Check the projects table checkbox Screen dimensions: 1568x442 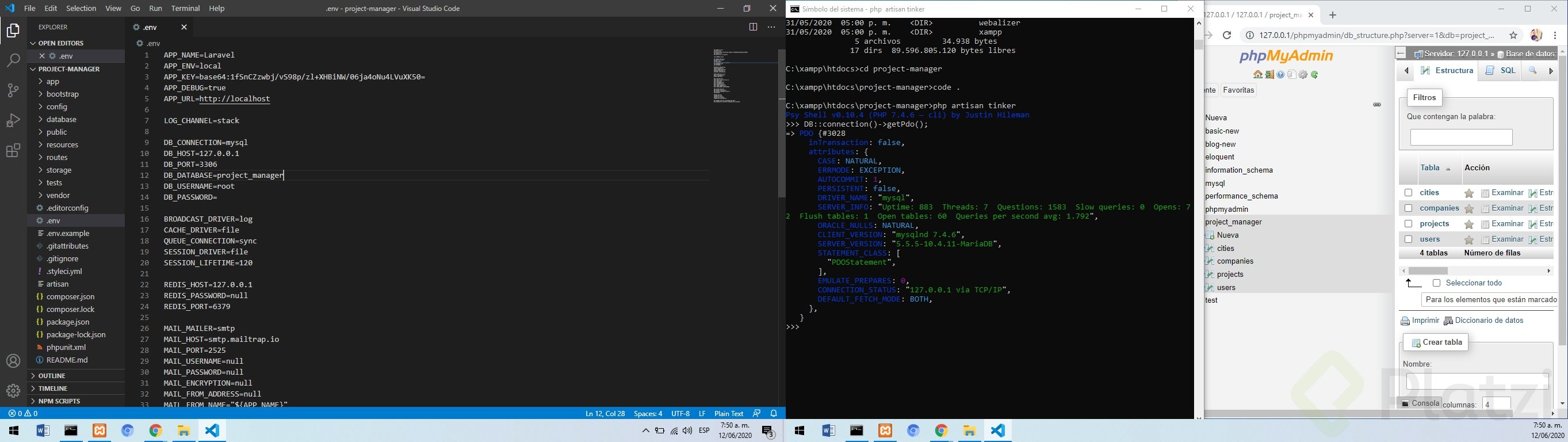[x=1408, y=224]
